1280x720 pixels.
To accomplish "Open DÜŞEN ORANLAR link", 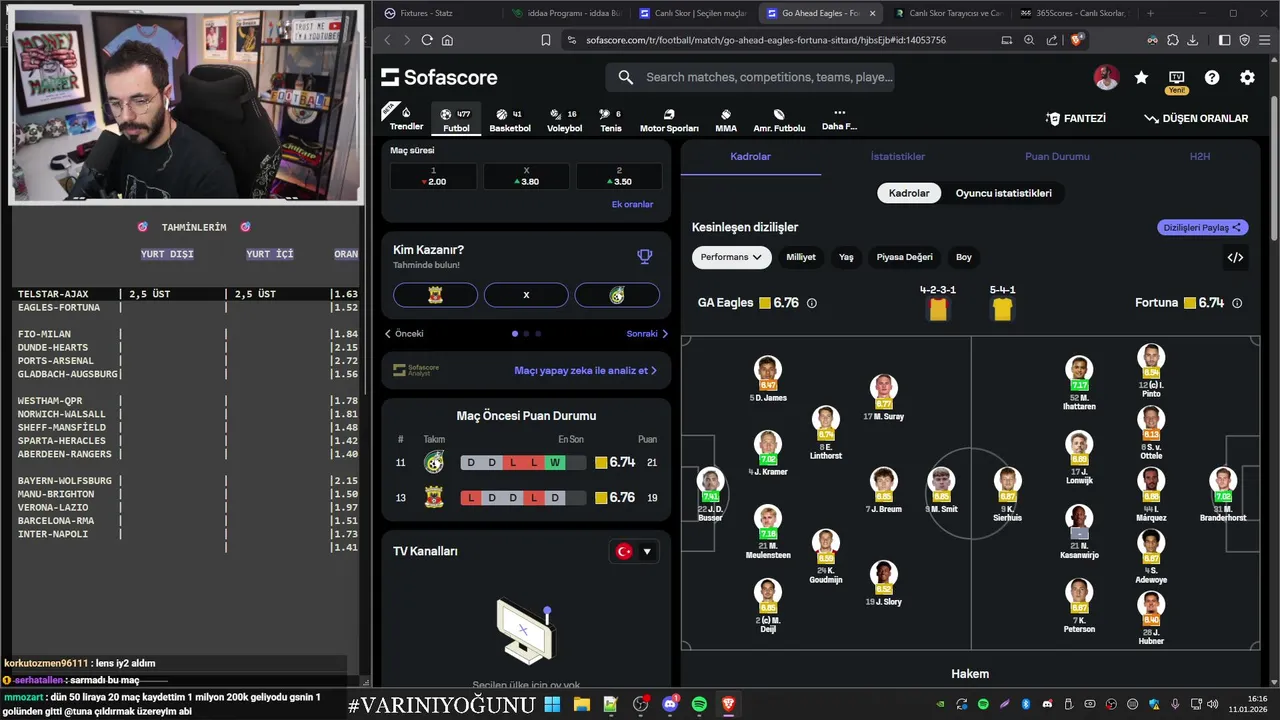I will pos(1196,118).
